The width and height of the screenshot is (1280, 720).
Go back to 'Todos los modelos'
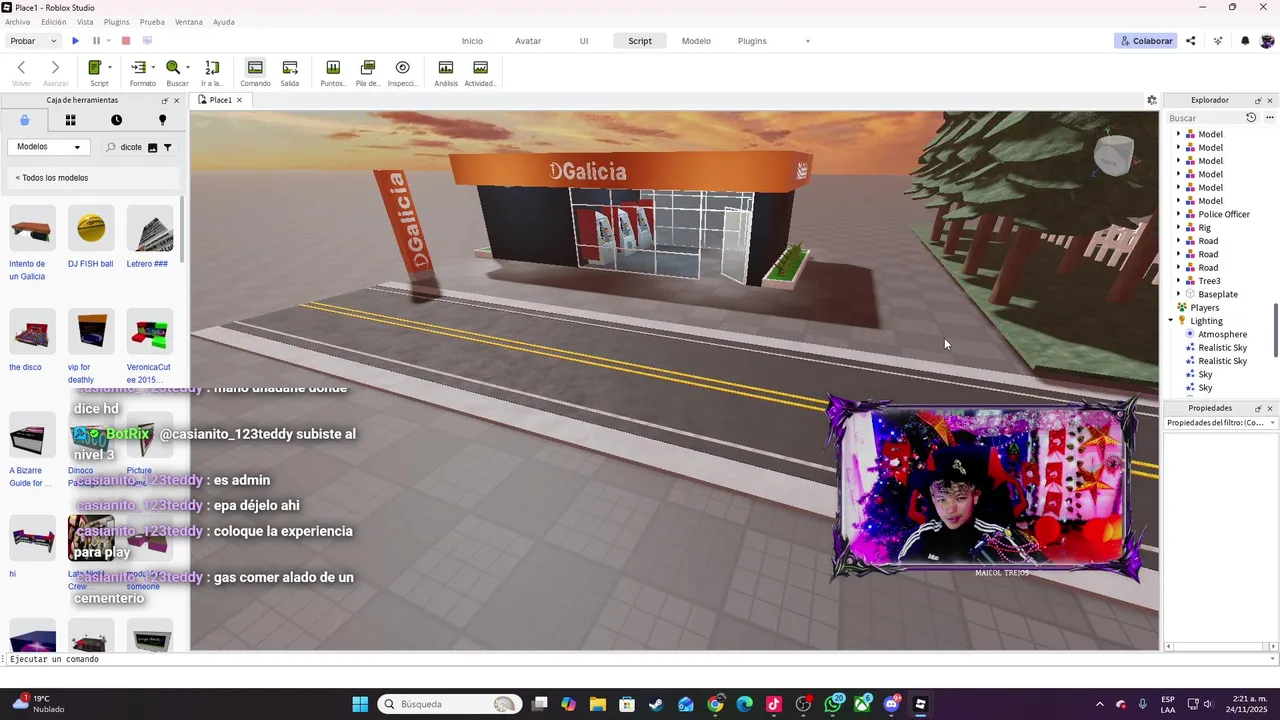[x=52, y=178]
